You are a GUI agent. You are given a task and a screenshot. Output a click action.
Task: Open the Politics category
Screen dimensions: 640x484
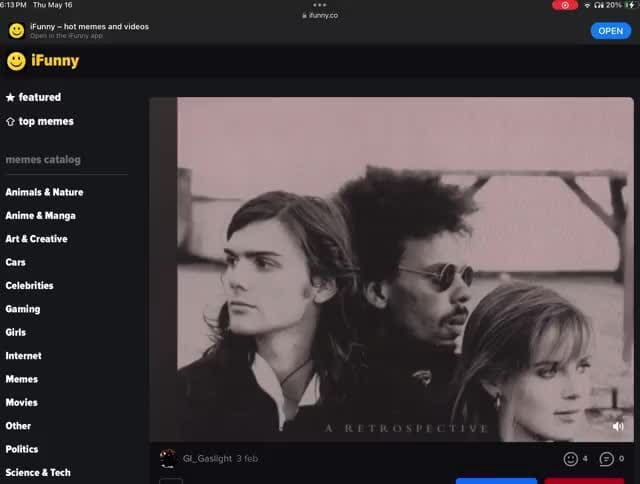pyautogui.click(x=22, y=449)
